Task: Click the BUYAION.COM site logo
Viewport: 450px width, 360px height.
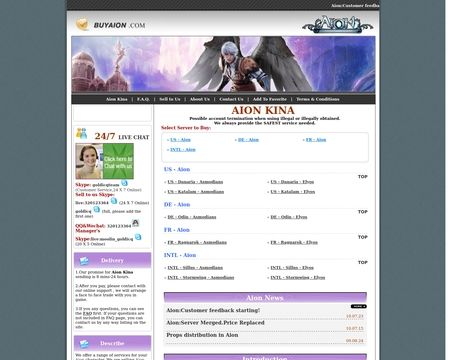Action: click(x=110, y=25)
